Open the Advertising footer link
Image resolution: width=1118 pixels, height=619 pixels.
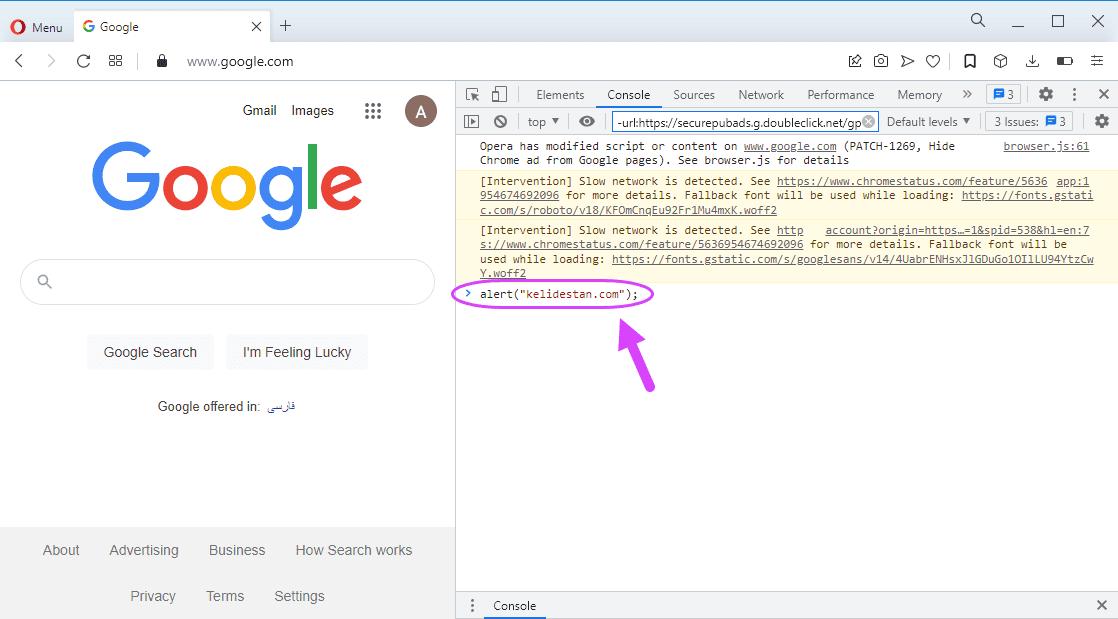coord(144,551)
